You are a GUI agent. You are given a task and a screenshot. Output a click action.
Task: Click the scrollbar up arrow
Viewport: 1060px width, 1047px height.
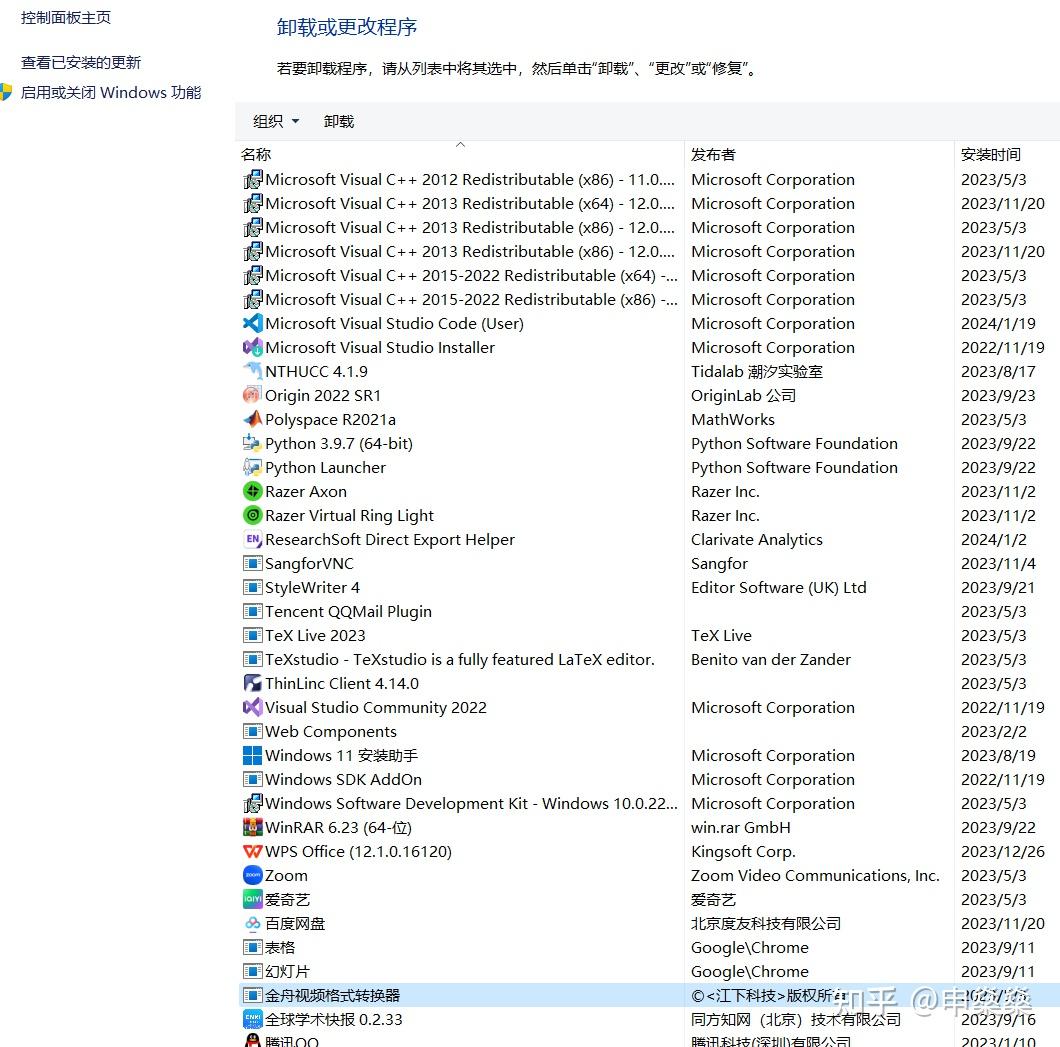click(x=461, y=145)
